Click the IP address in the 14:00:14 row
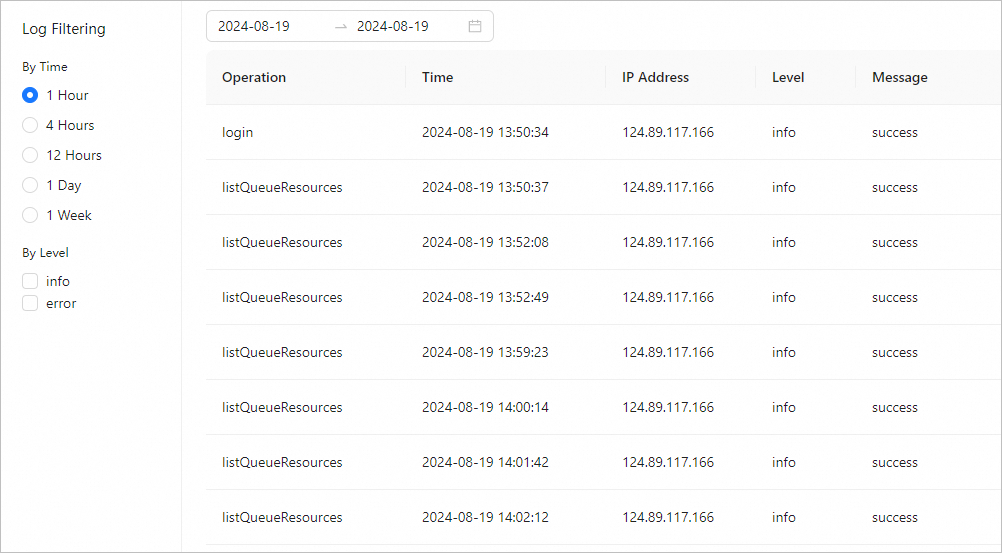The width and height of the screenshot is (1002, 553). [668, 407]
